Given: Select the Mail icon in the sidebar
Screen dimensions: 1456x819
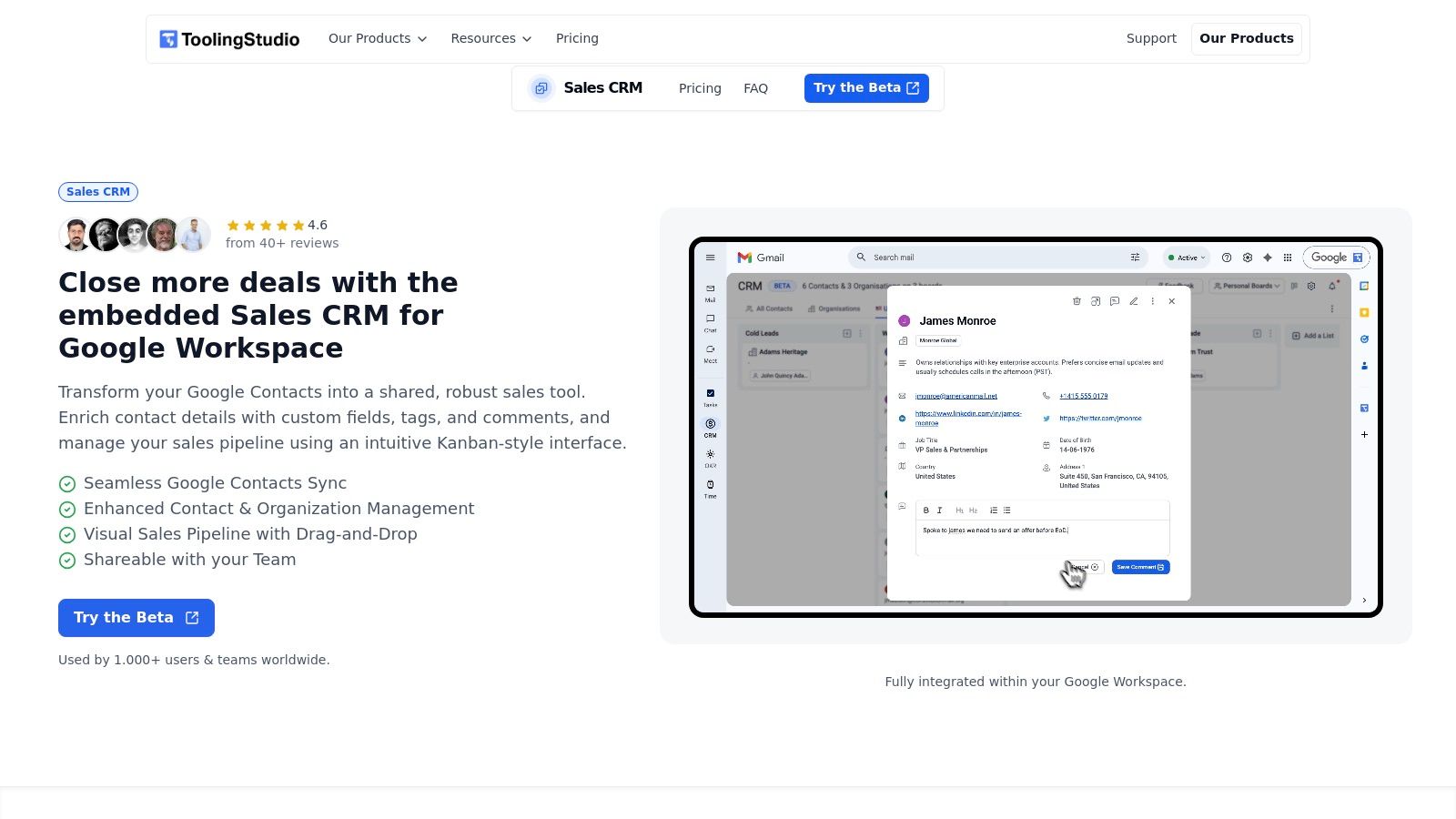Looking at the screenshot, I should click(709, 288).
